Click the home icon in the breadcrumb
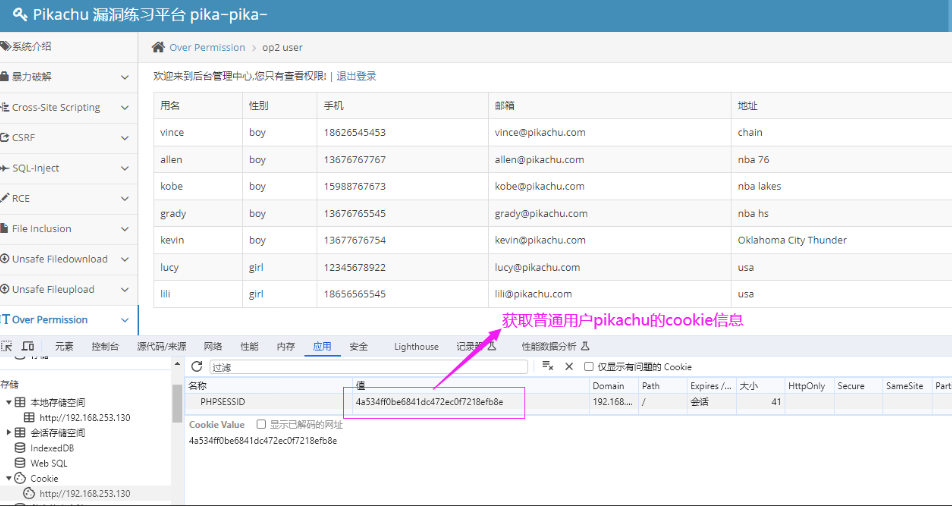This screenshot has height=507, width=952. (158, 47)
